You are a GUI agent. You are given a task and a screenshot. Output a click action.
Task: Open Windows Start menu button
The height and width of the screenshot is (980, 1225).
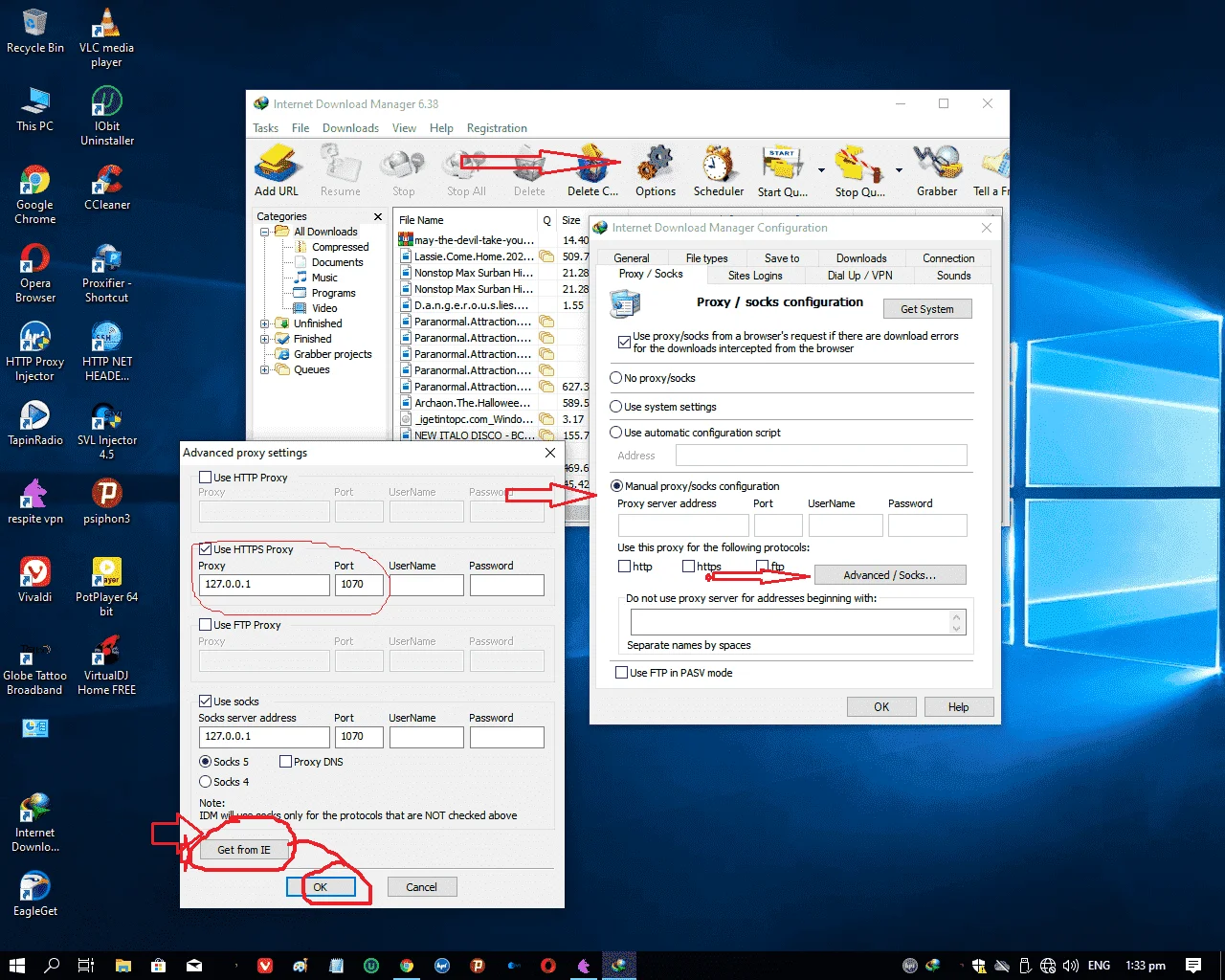(16, 966)
